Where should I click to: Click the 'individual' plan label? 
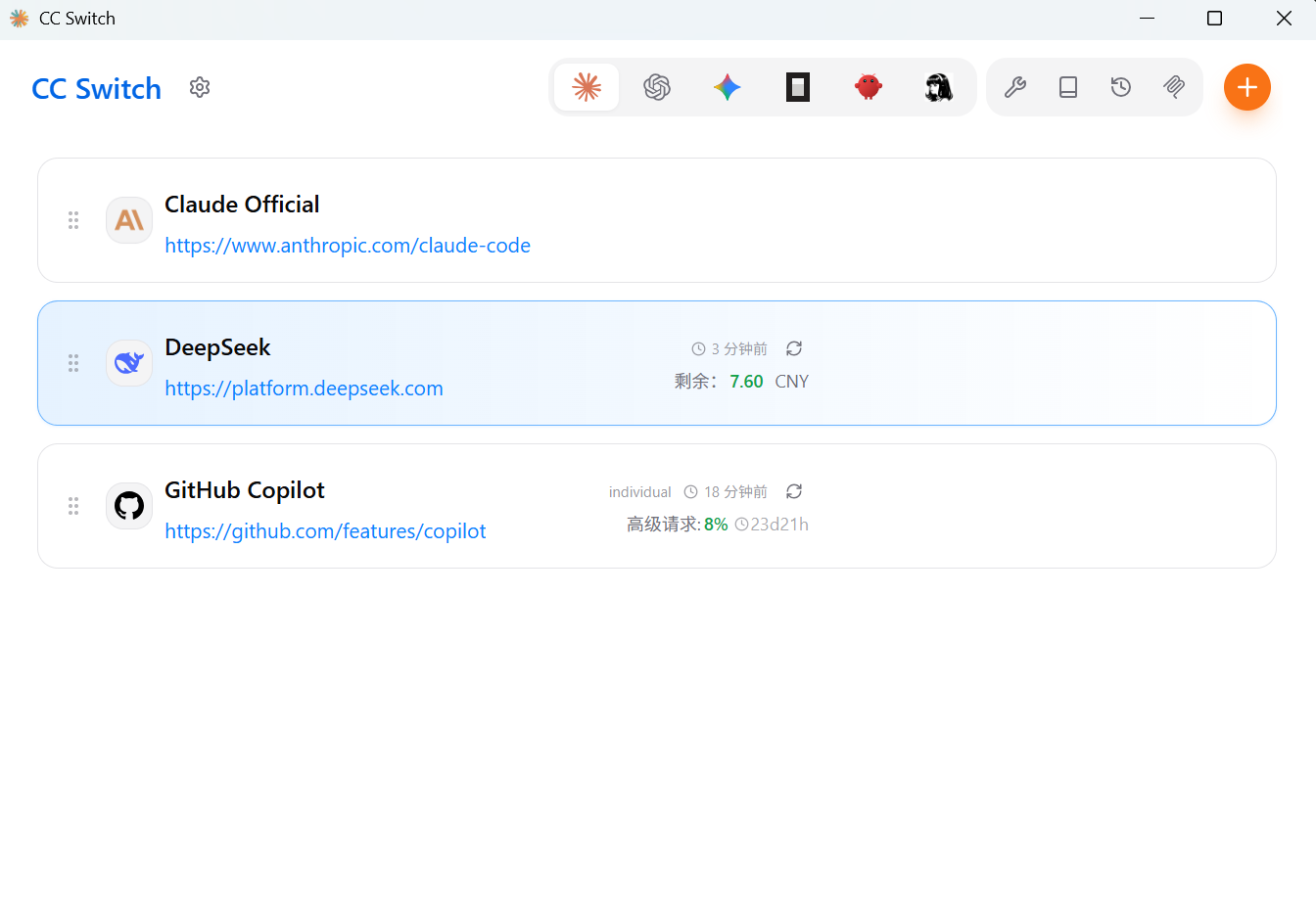pos(640,492)
